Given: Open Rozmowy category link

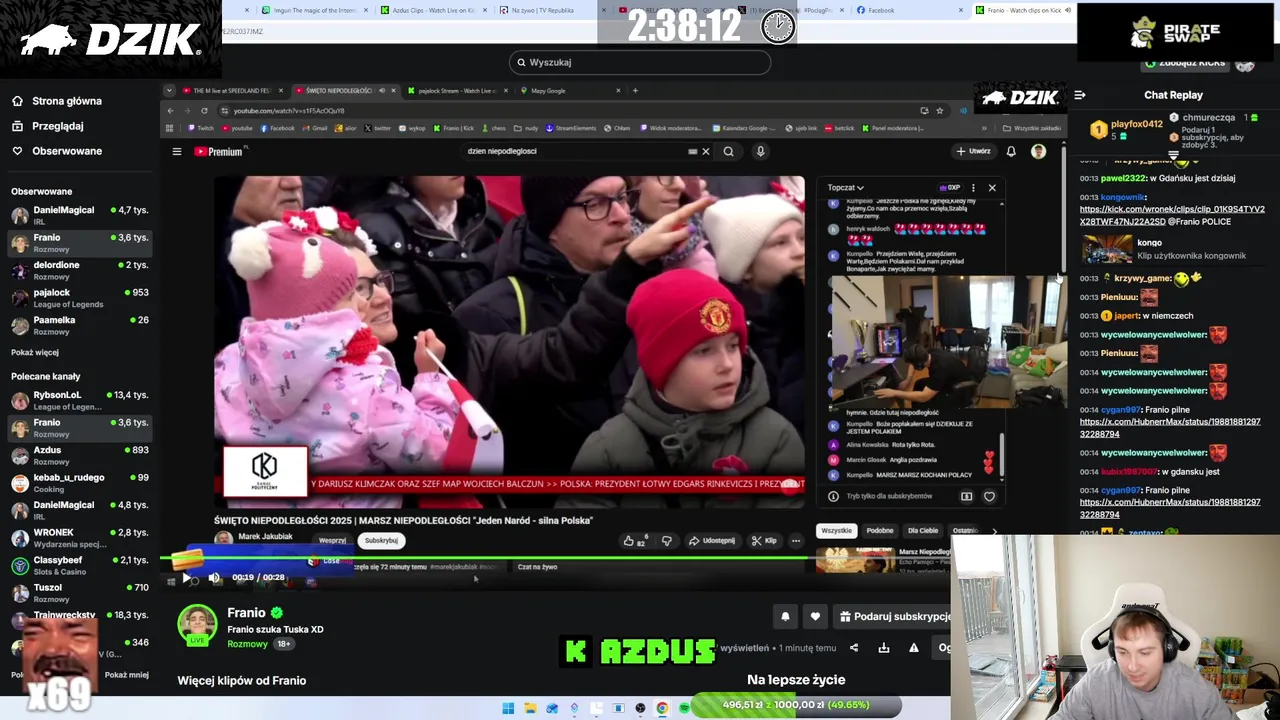Looking at the screenshot, I should pyautogui.click(x=247, y=644).
